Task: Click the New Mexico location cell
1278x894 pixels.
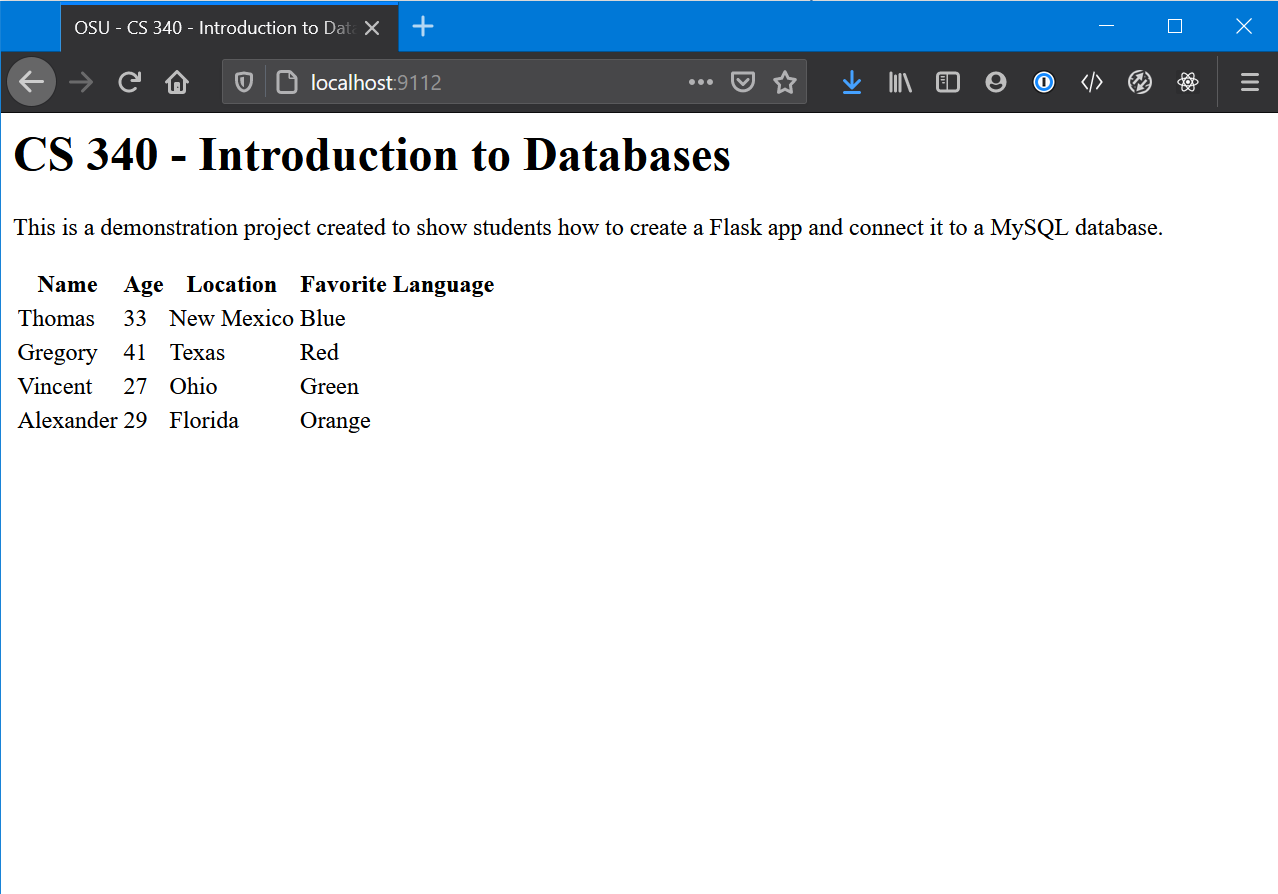Action: click(x=232, y=318)
